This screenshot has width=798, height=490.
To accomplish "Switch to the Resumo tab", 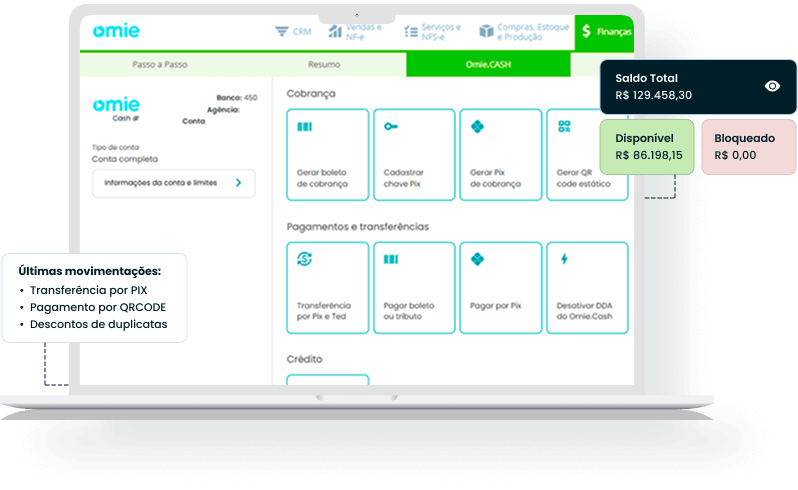I will coord(324,65).
